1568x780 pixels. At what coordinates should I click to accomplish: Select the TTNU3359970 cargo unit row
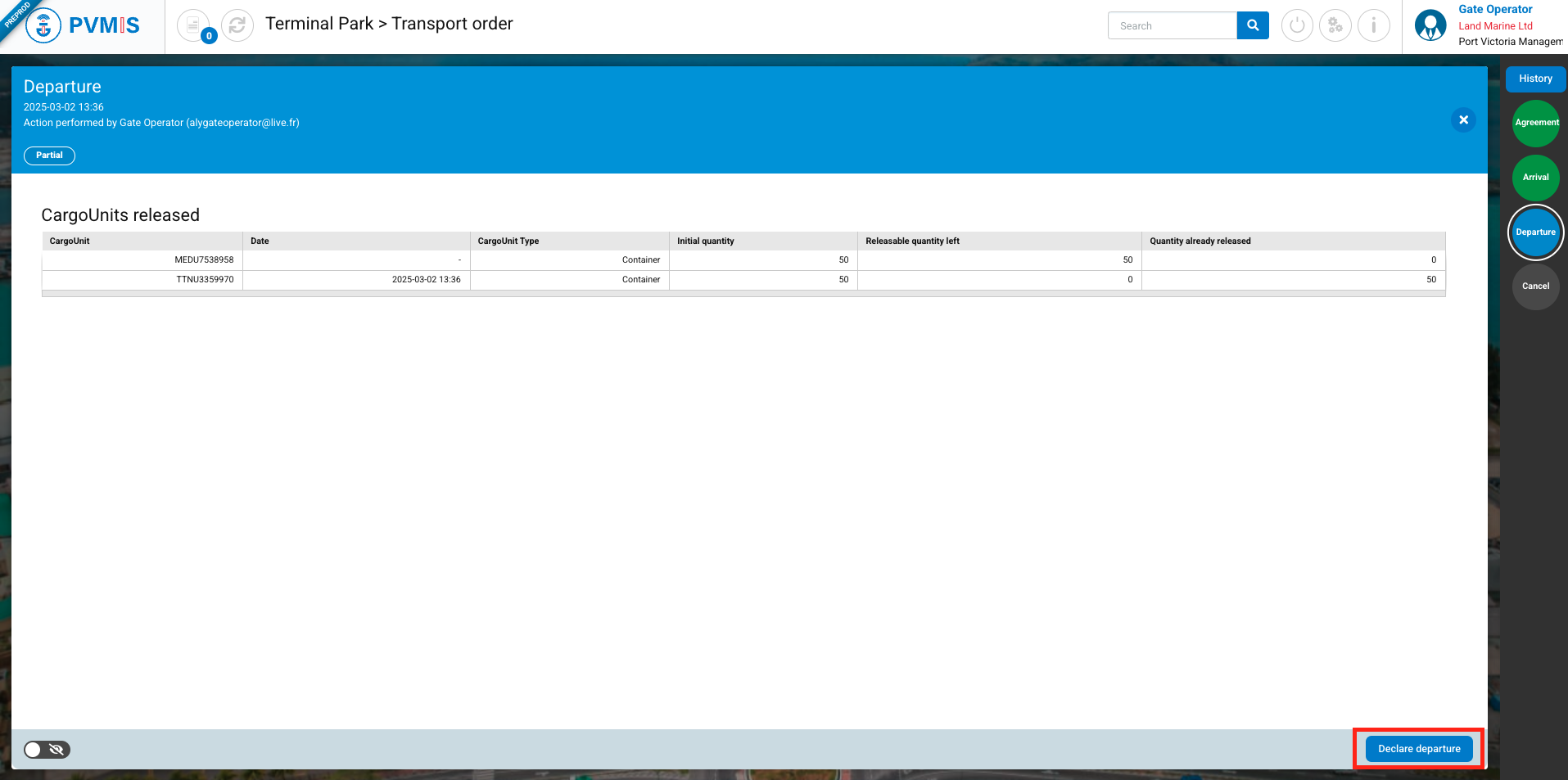coord(205,280)
